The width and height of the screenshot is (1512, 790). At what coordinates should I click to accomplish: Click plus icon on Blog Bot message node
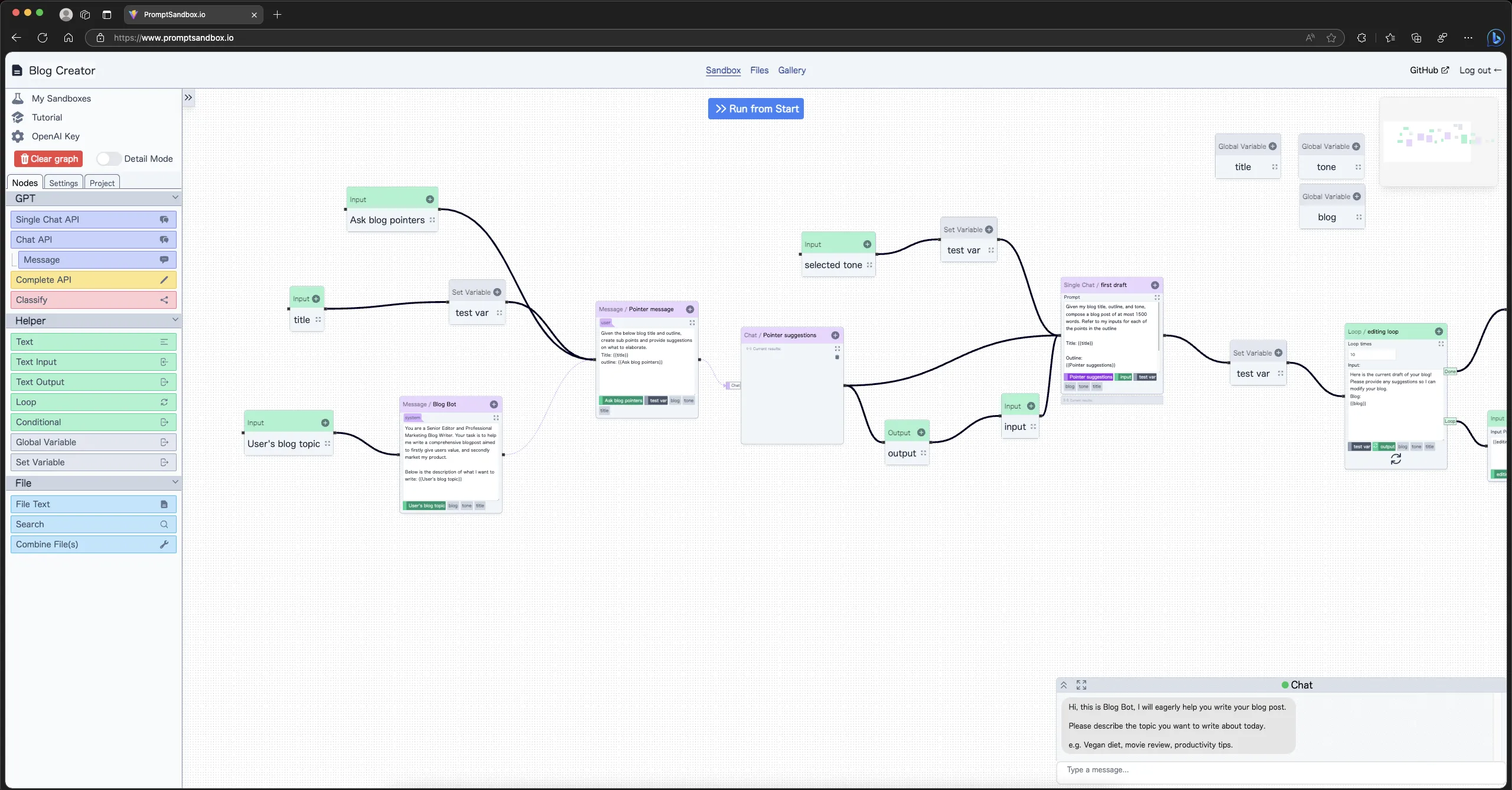click(494, 404)
